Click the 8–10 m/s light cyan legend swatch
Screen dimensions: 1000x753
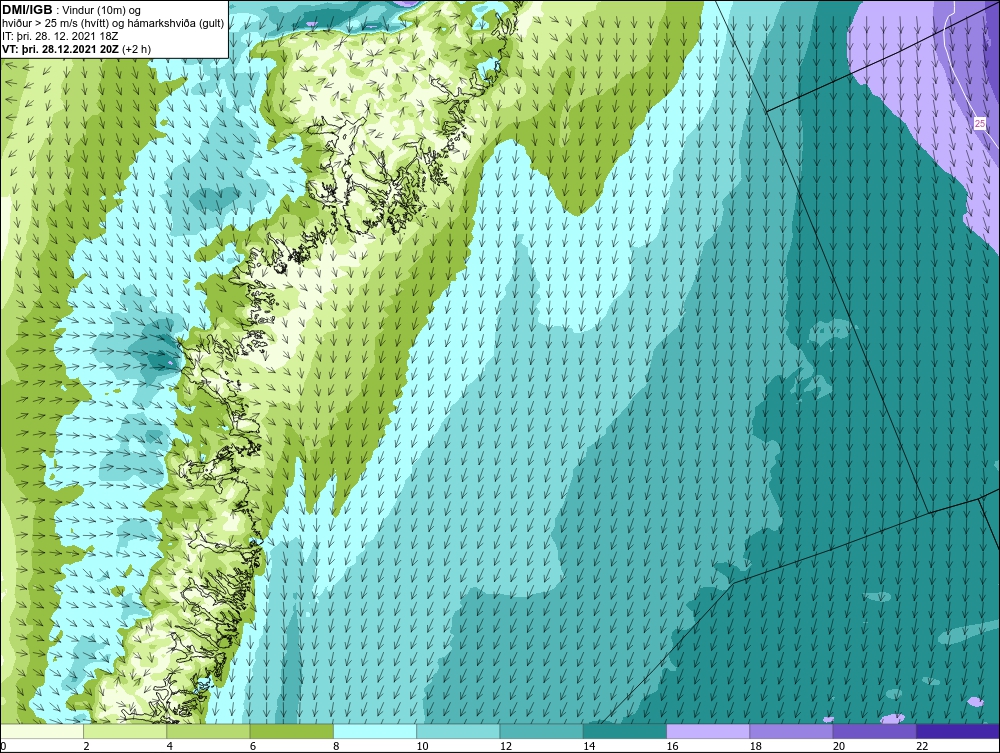(x=375, y=731)
